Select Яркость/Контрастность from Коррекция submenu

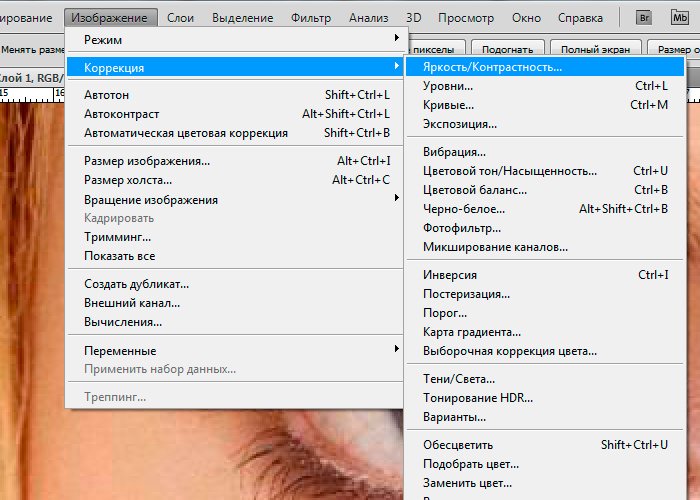(x=492, y=67)
